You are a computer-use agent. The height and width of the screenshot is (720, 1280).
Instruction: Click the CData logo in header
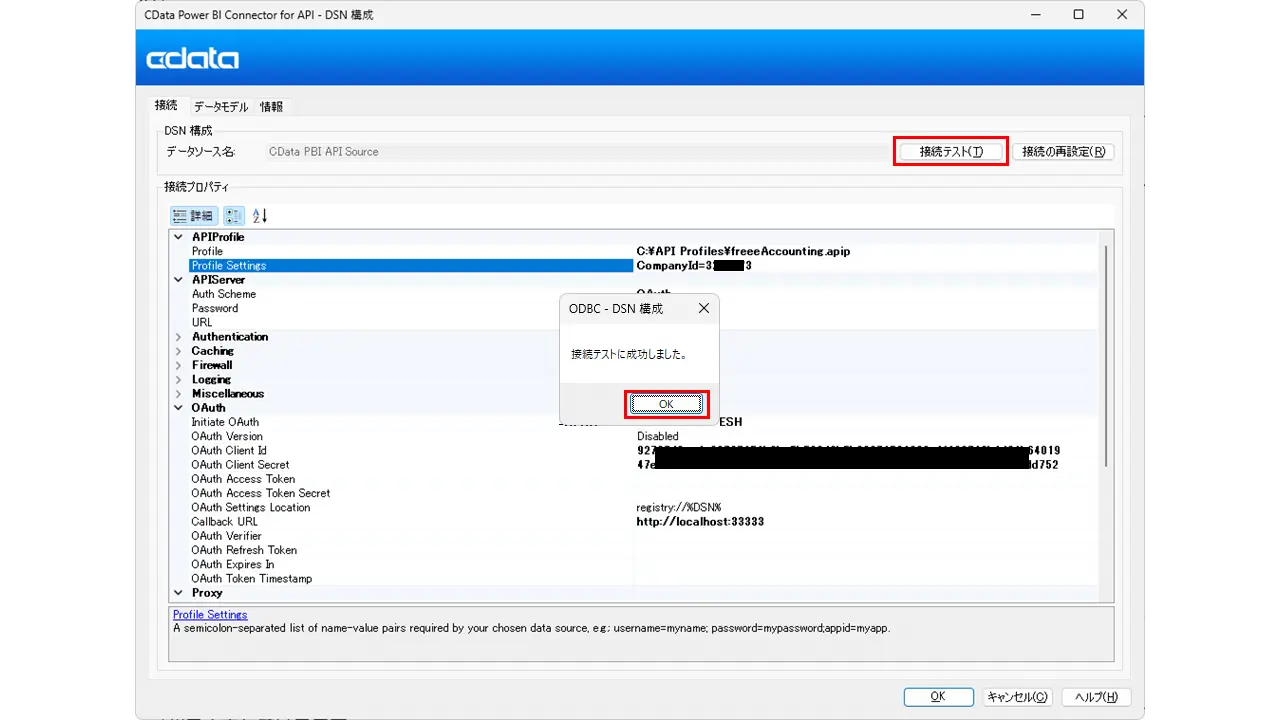[193, 59]
